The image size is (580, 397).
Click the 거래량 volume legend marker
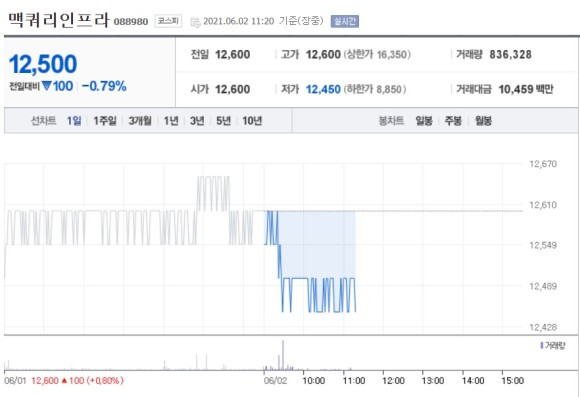tap(542, 345)
